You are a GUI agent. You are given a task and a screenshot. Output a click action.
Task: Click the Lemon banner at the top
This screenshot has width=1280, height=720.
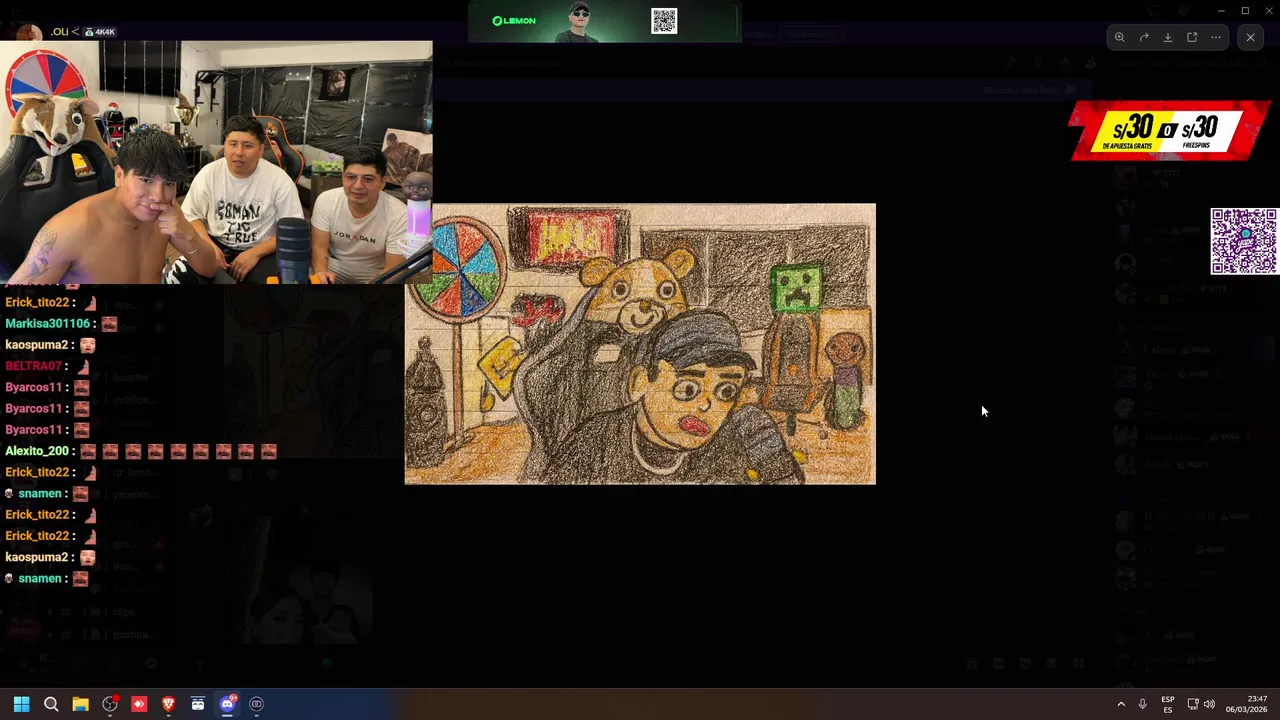[x=604, y=21]
